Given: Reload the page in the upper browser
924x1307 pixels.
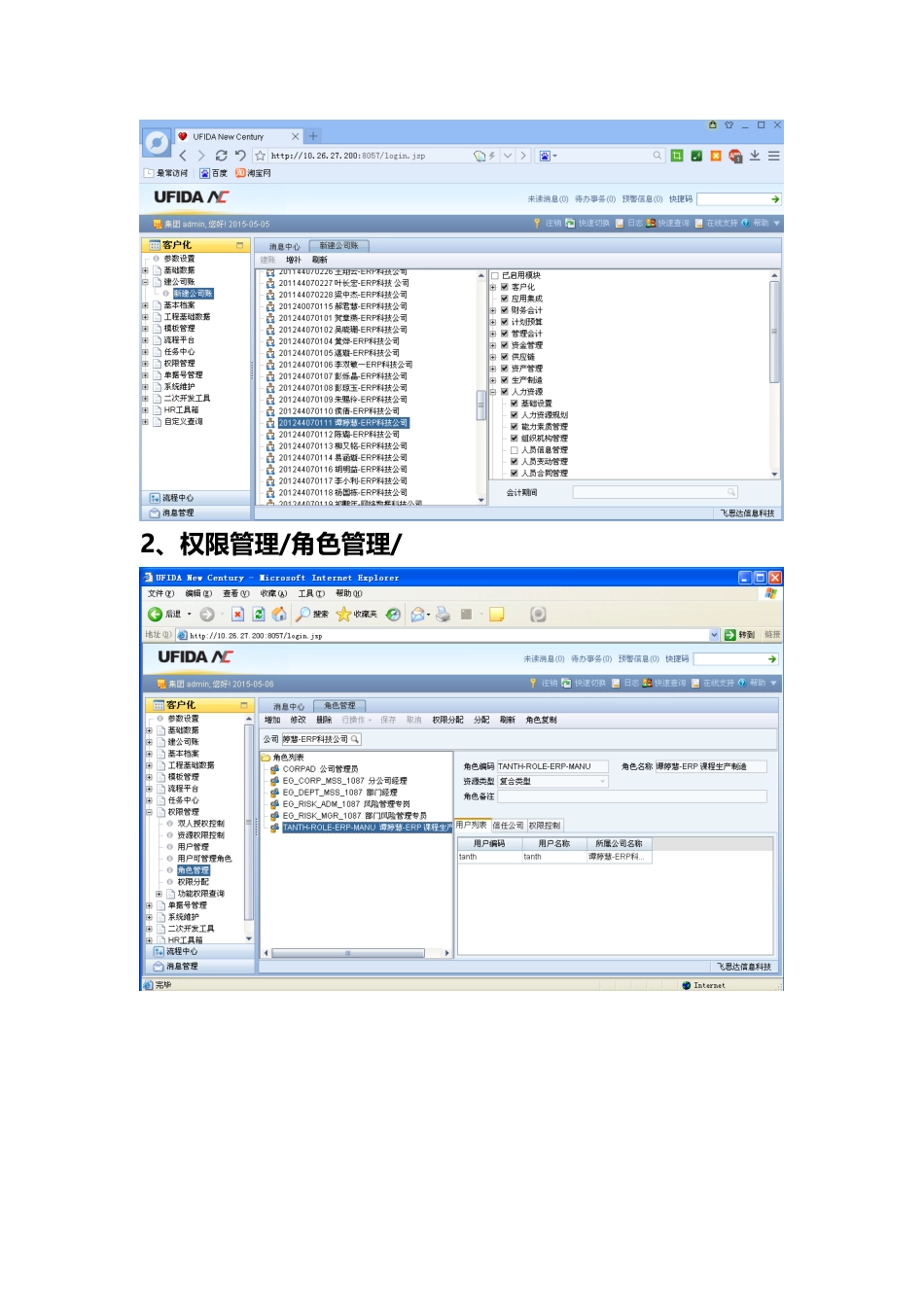Looking at the screenshot, I should pyautogui.click(x=221, y=156).
